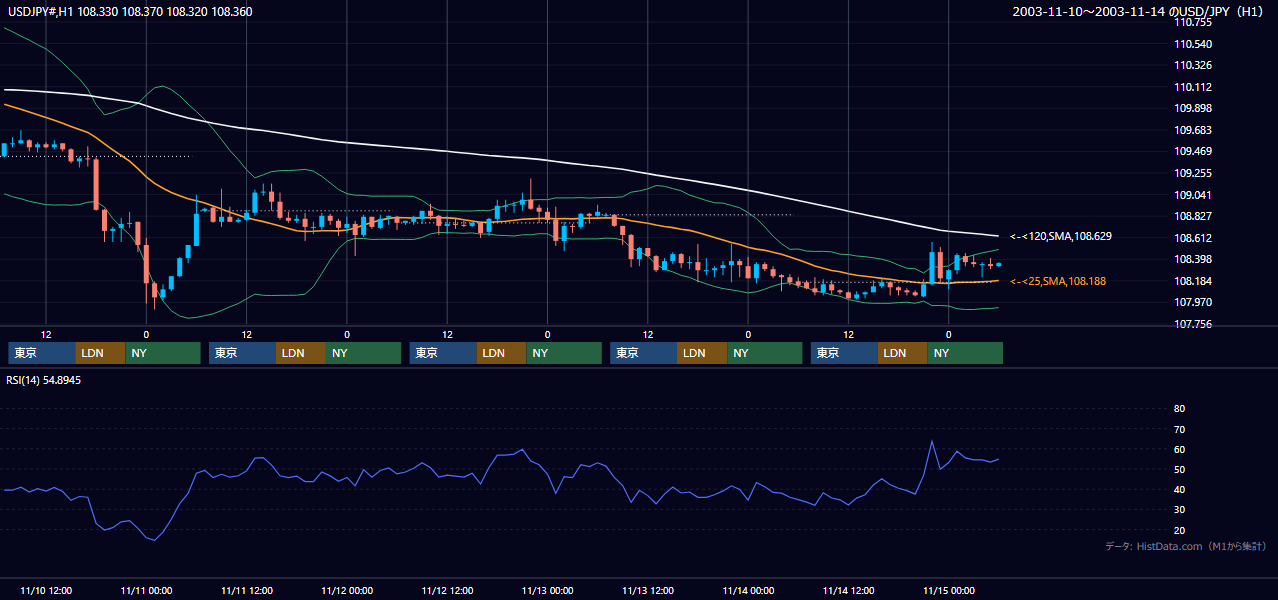Click the USDJPY#,H1 chart title text
Viewport: 1278px width, 600px height.
[128, 11]
